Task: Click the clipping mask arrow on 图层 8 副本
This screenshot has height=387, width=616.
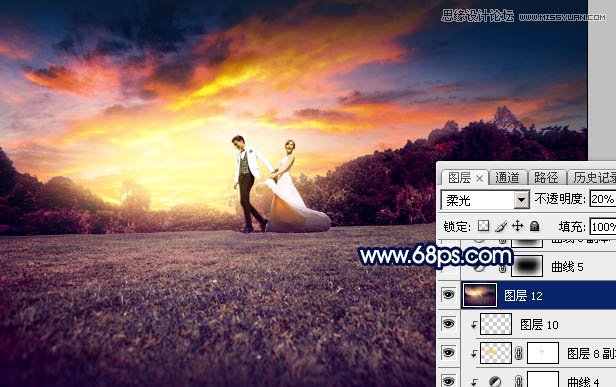Action: [474, 354]
